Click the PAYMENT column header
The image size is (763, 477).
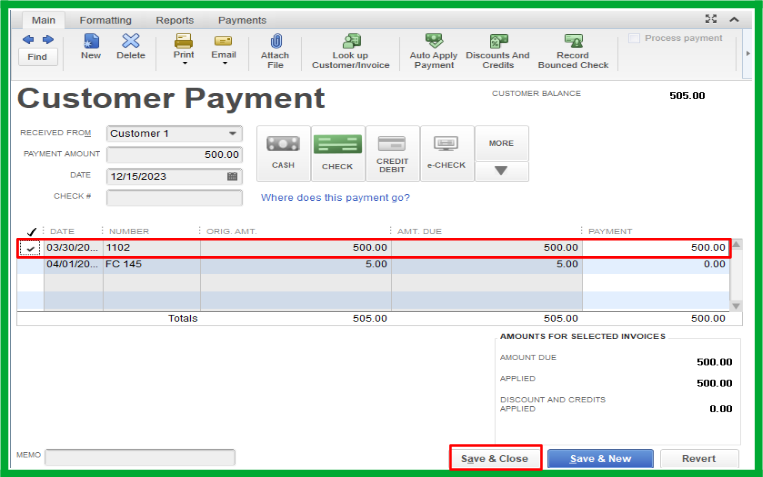click(610, 231)
